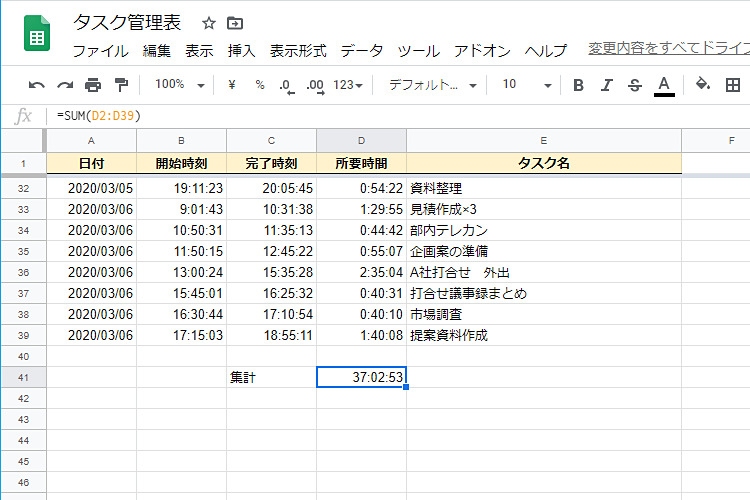
Task: Click the redo arrow icon
Action: tap(65, 86)
